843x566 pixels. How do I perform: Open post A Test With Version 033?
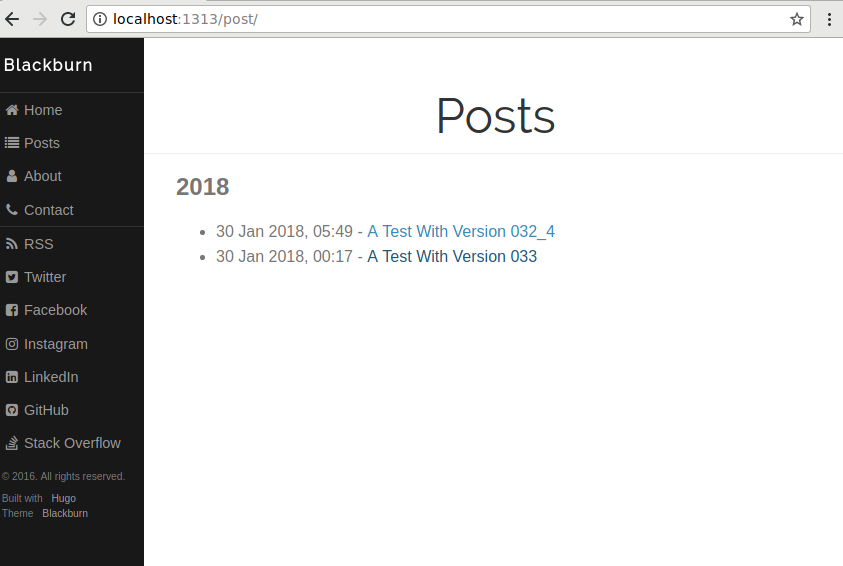pyautogui.click(x=452, y=257)
